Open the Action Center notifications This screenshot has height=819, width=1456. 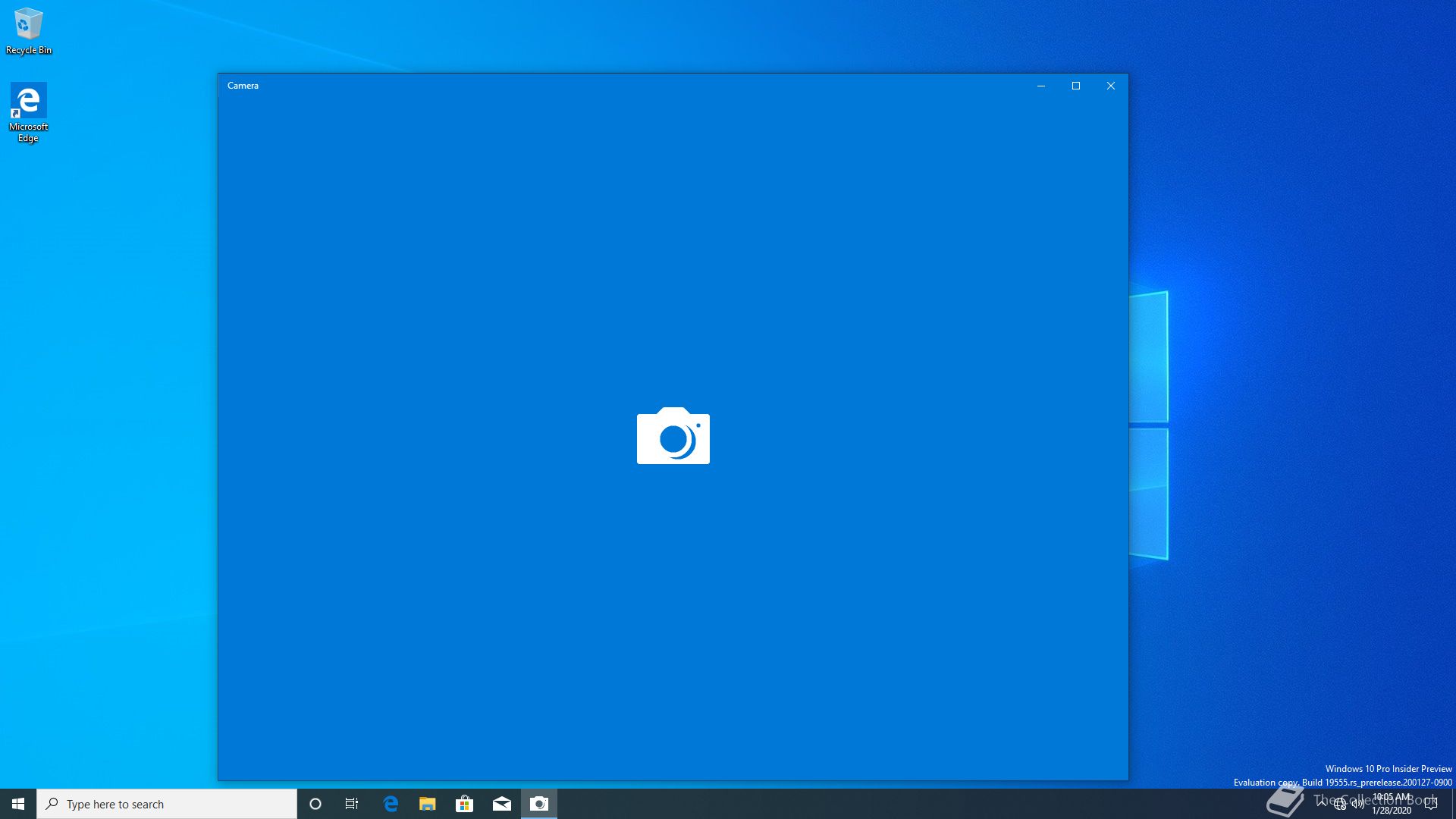click(1431, 804)
